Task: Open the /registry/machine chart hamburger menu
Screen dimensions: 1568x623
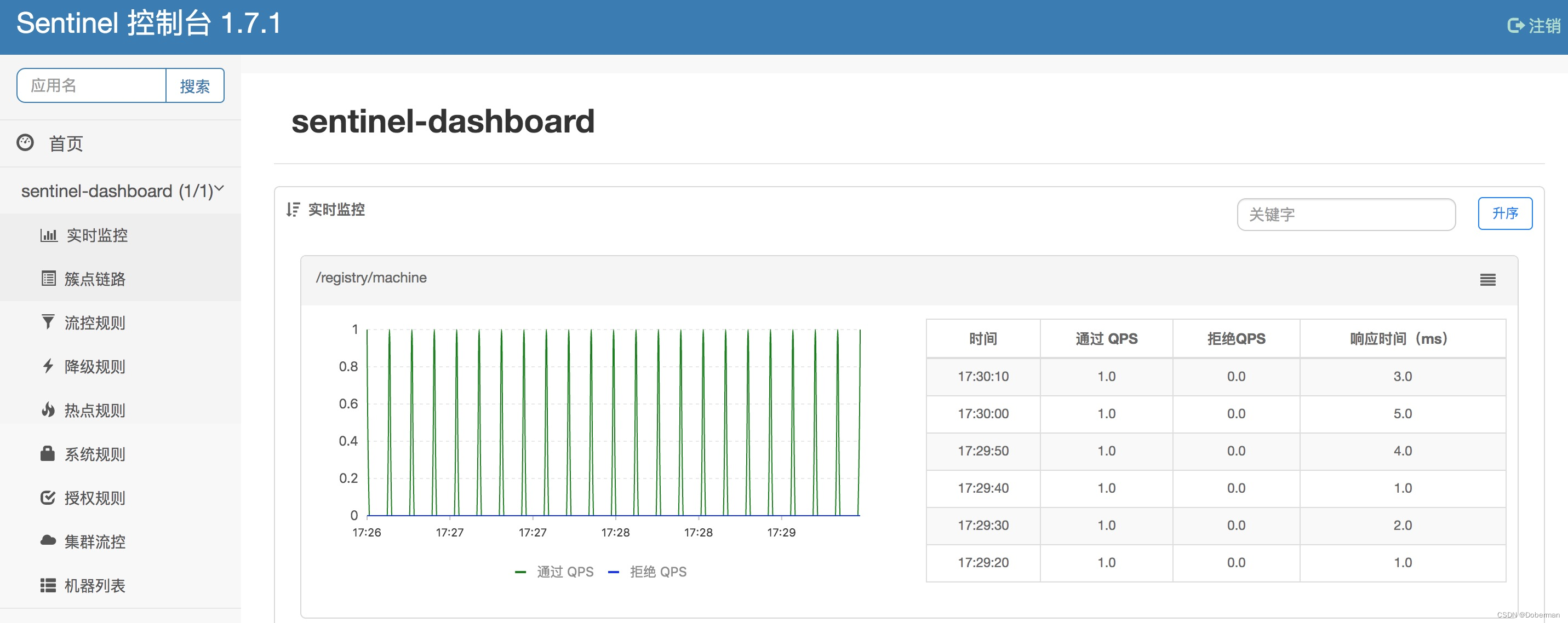Action: click(x=1487, y=280)
